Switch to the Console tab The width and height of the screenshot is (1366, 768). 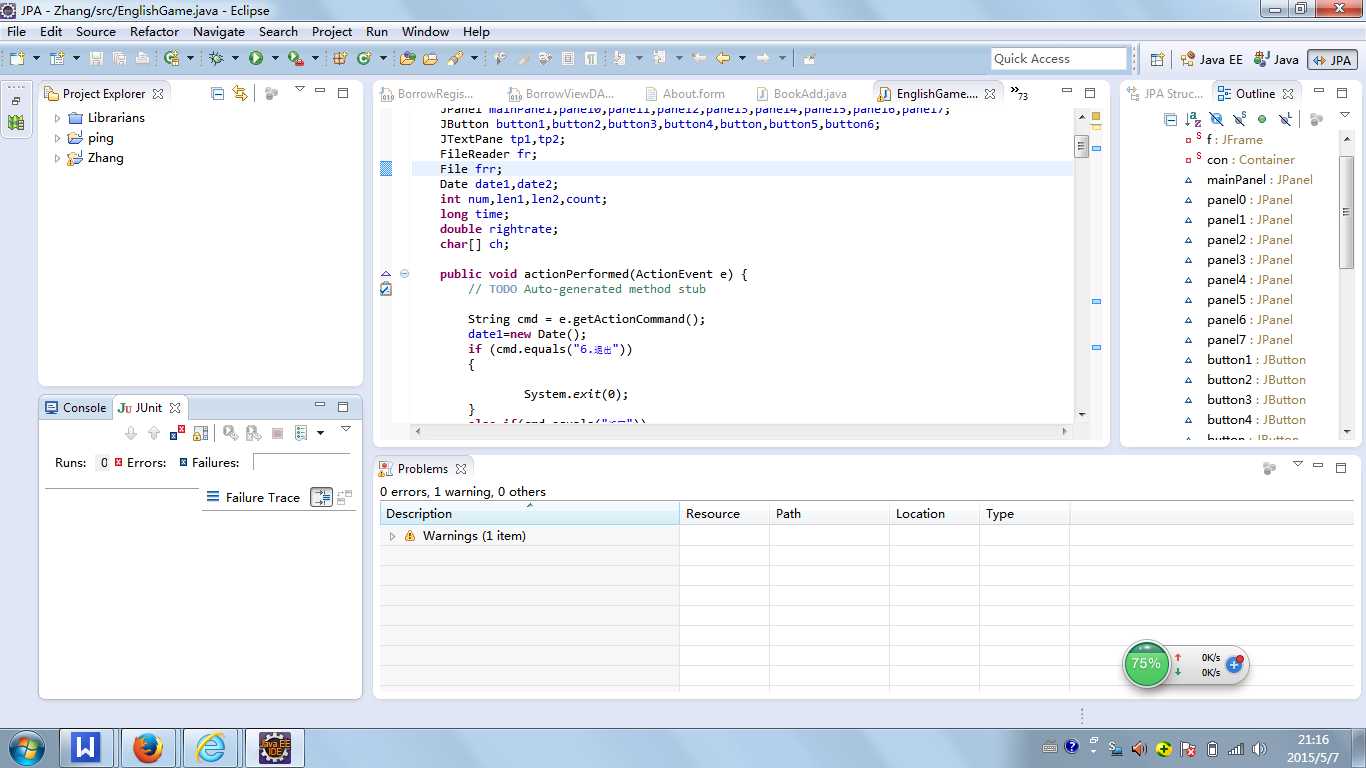pyautogui.click(x=75, y=408)
